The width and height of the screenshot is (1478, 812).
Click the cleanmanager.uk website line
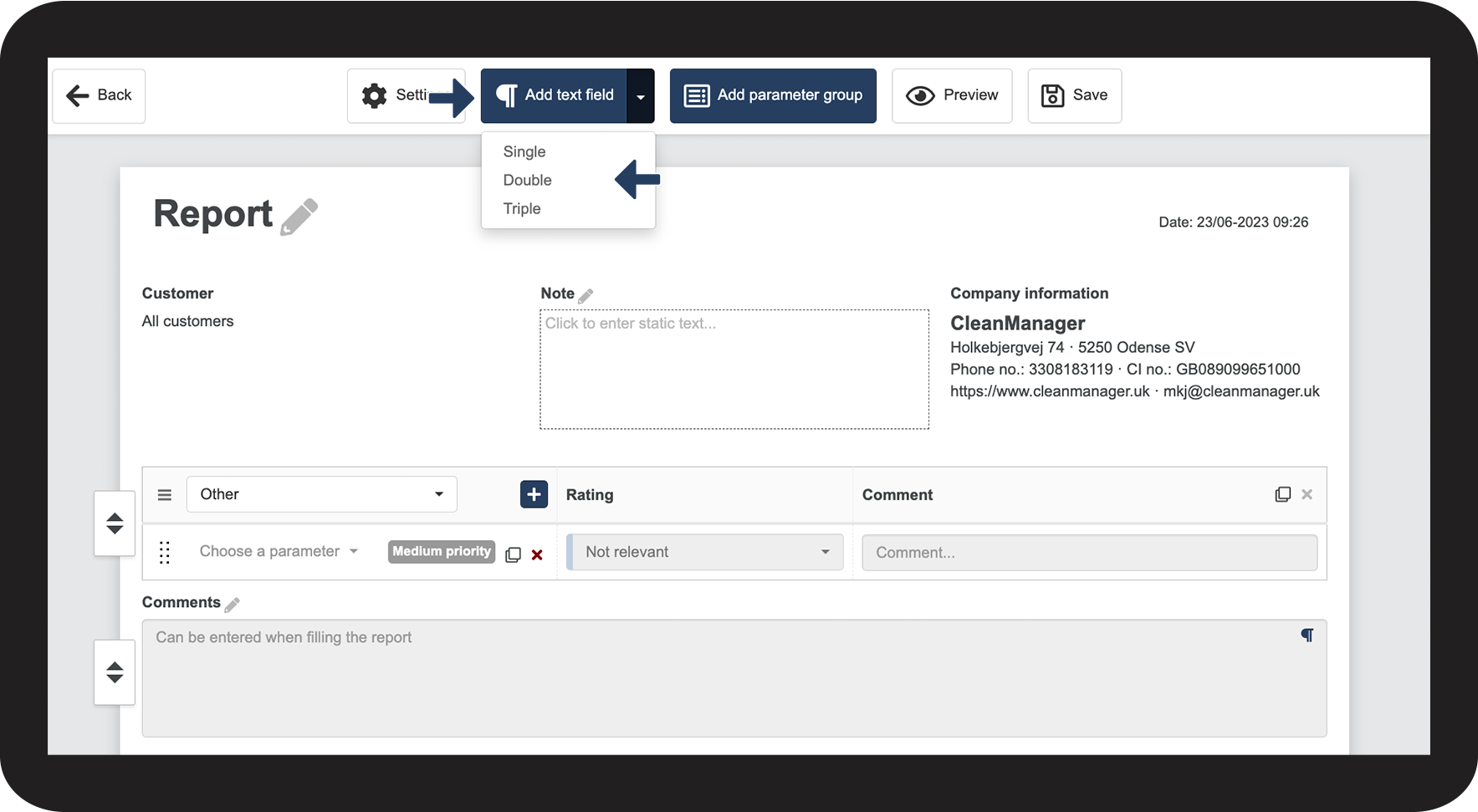point(1134,391)
